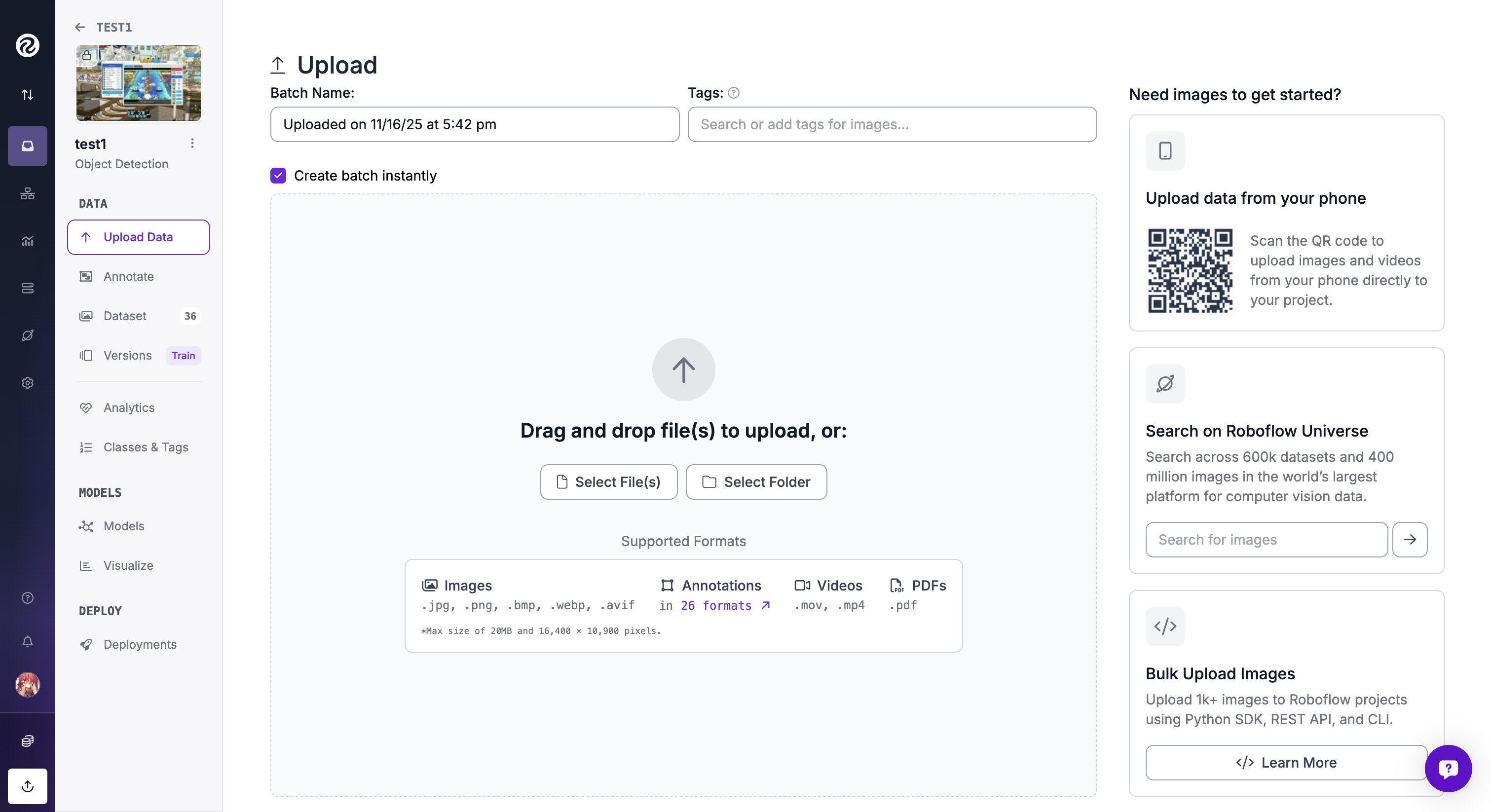Open the Tags help tooltip icon
This screenshot has height=812, width=1492.
click(733, 93)
